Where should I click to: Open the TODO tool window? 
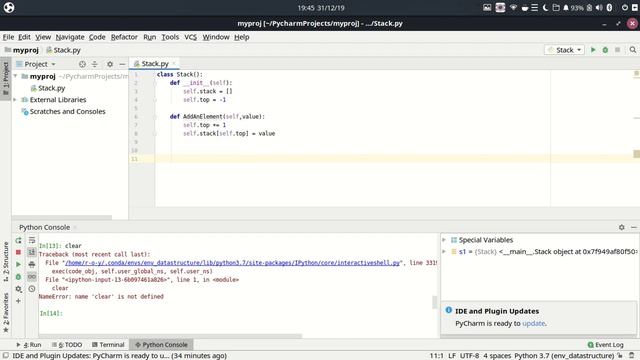67,345
